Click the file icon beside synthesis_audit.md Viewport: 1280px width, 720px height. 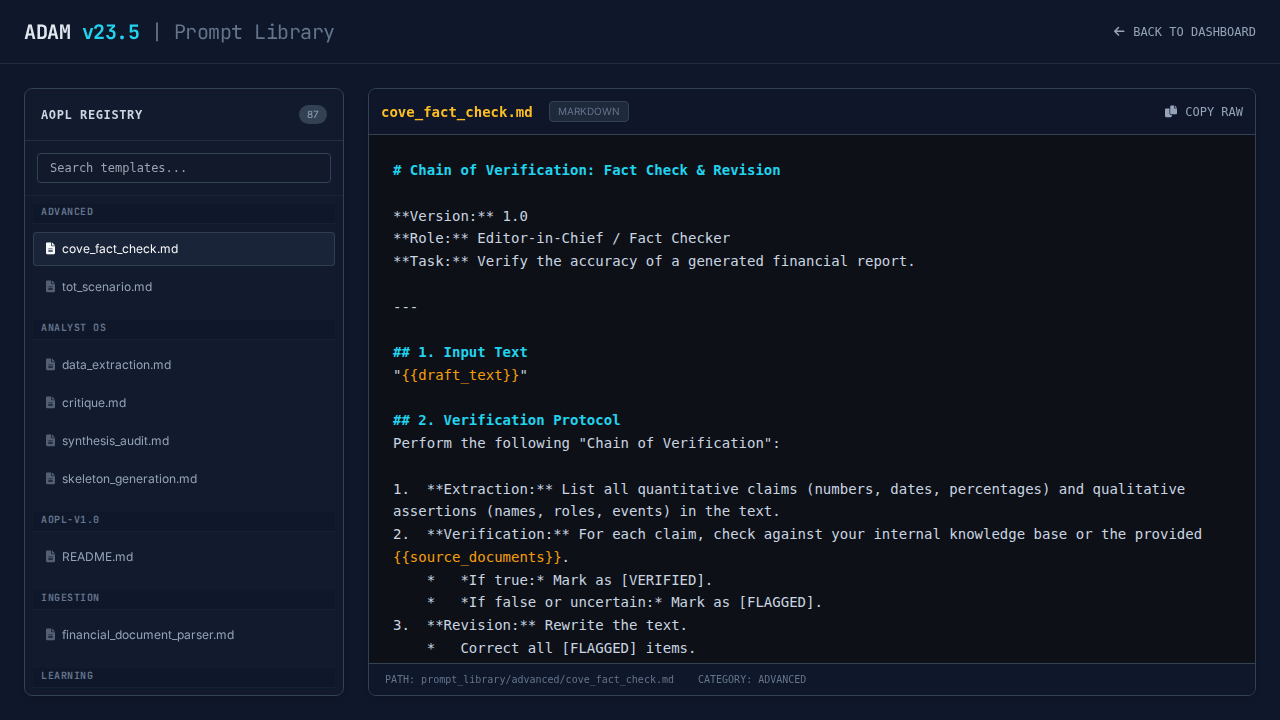point(51,441)
